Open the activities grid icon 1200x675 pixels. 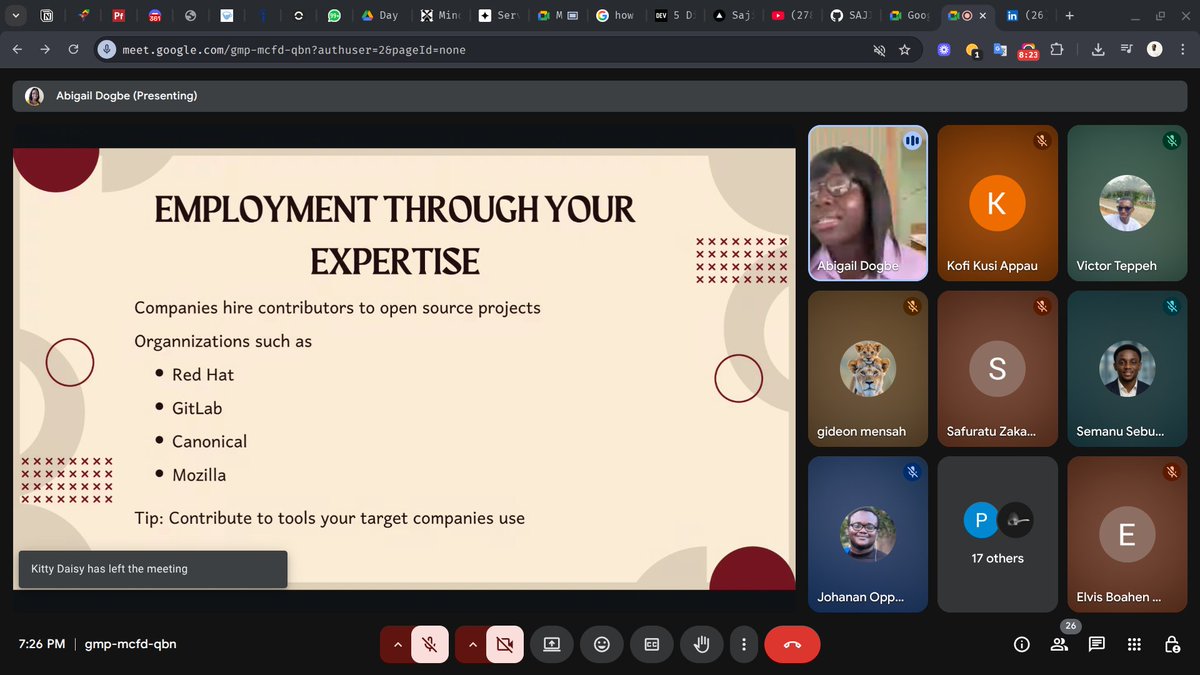(x=1134, y=645)
